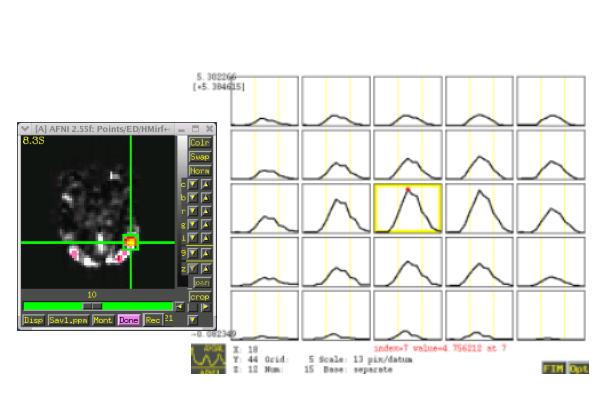Click the red peak marker on center graph
Image resolution: width=600 pixels, height=400 pixels.
[408, 189]
